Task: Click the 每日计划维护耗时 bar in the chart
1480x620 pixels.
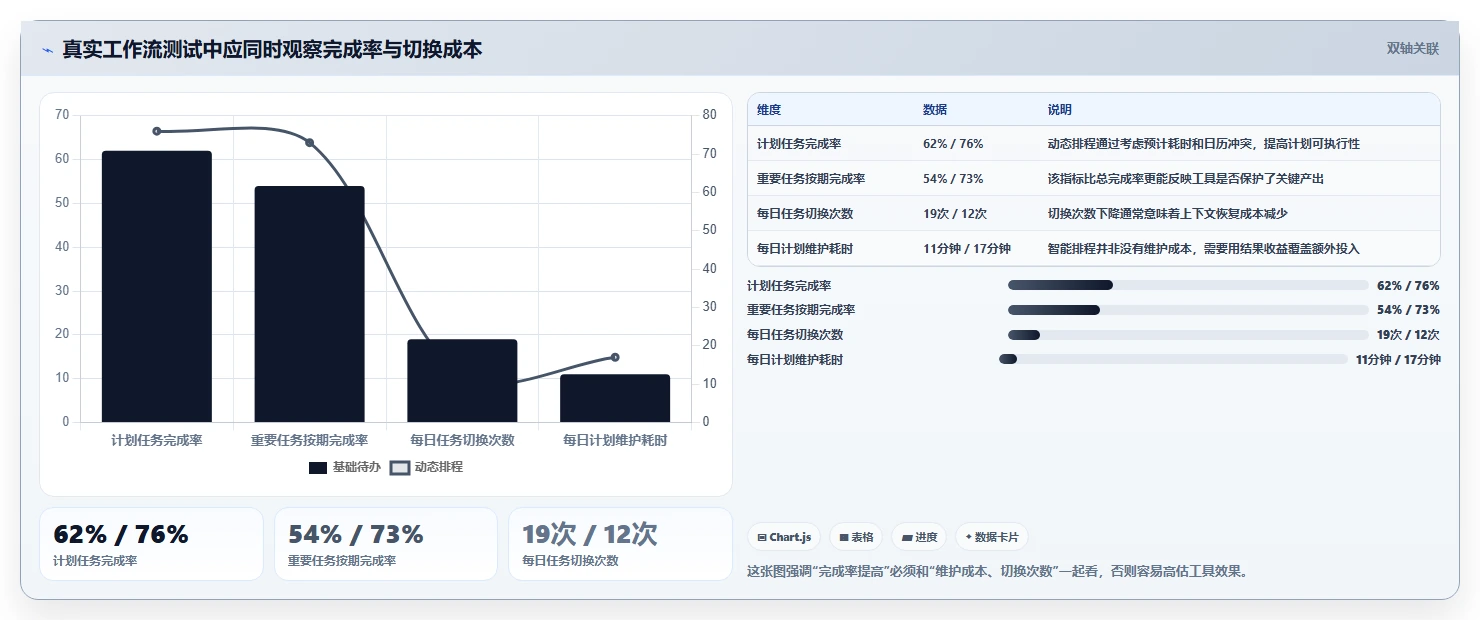Action: click(x=615, y=398)
